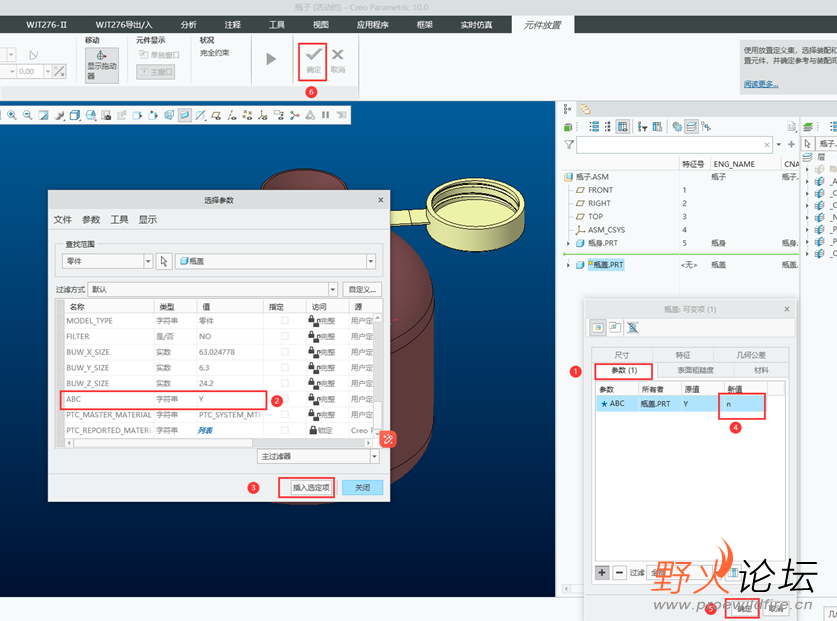This screenshot has height=621, width=837.
Task: Click the pause simulation icon in graphics toolbar
Action: click(326, 115)
